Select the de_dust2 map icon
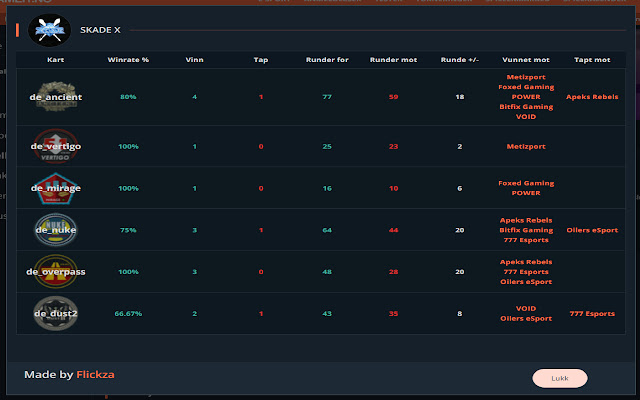The image size is (640, 400). point(56,313)
